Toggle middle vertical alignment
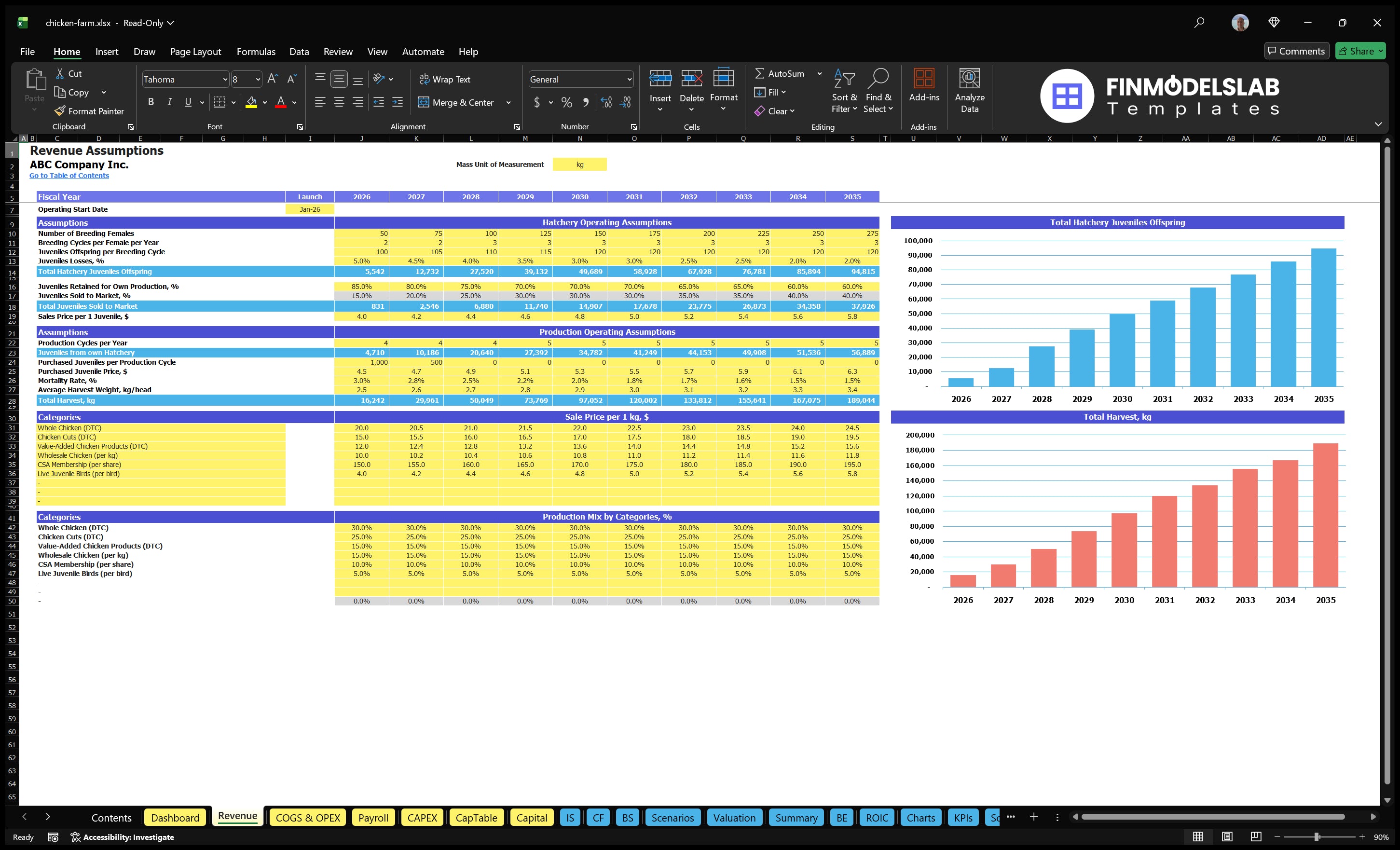This screenshot has height=850, width=1400. click(x=339, y=79)
